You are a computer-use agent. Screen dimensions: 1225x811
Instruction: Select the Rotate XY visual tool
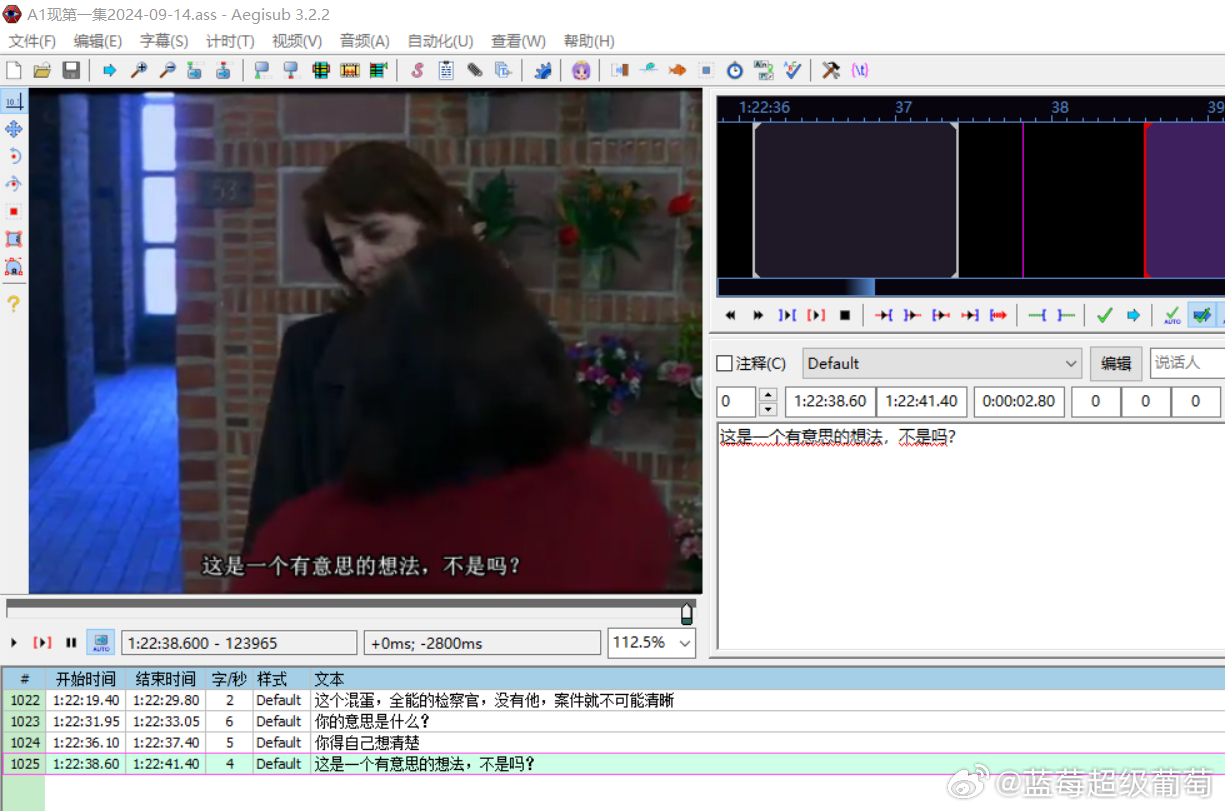(14, 184)
